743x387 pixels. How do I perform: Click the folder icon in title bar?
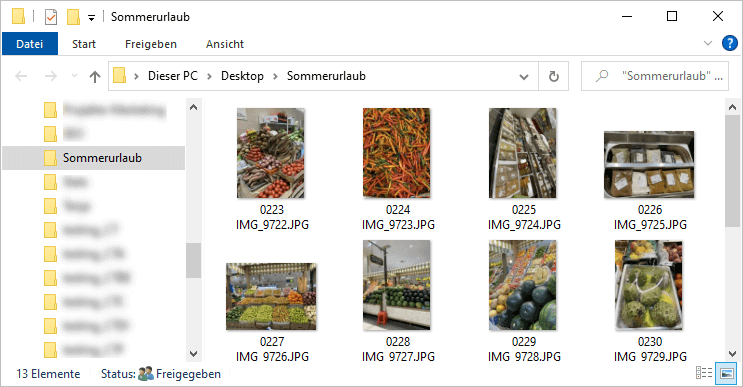point(18,17)
